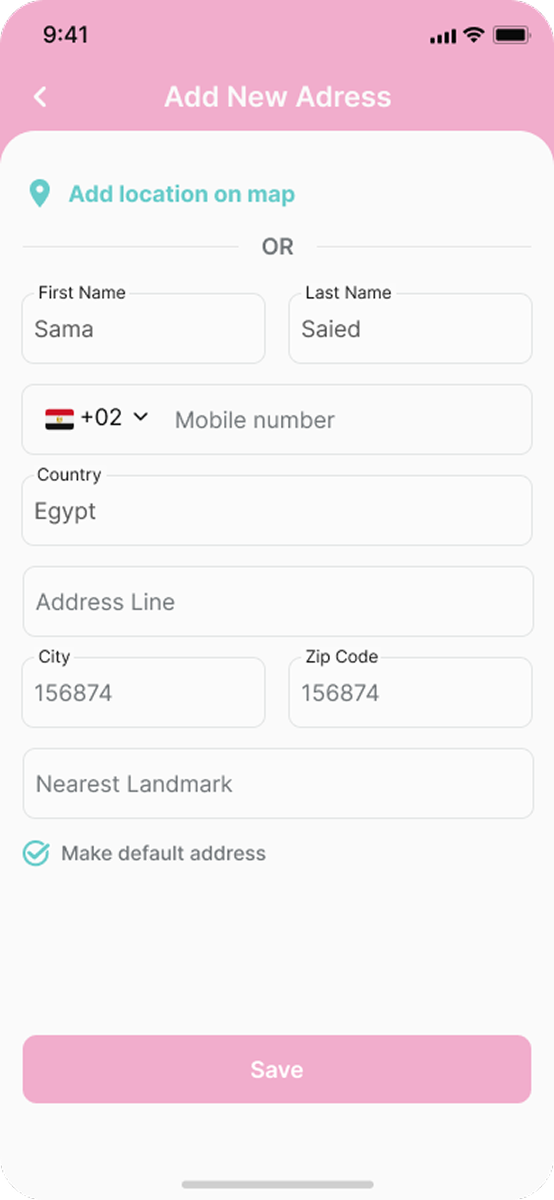Click the Save button
This screenshot has width=554, height=1200.
(277, 1069)
